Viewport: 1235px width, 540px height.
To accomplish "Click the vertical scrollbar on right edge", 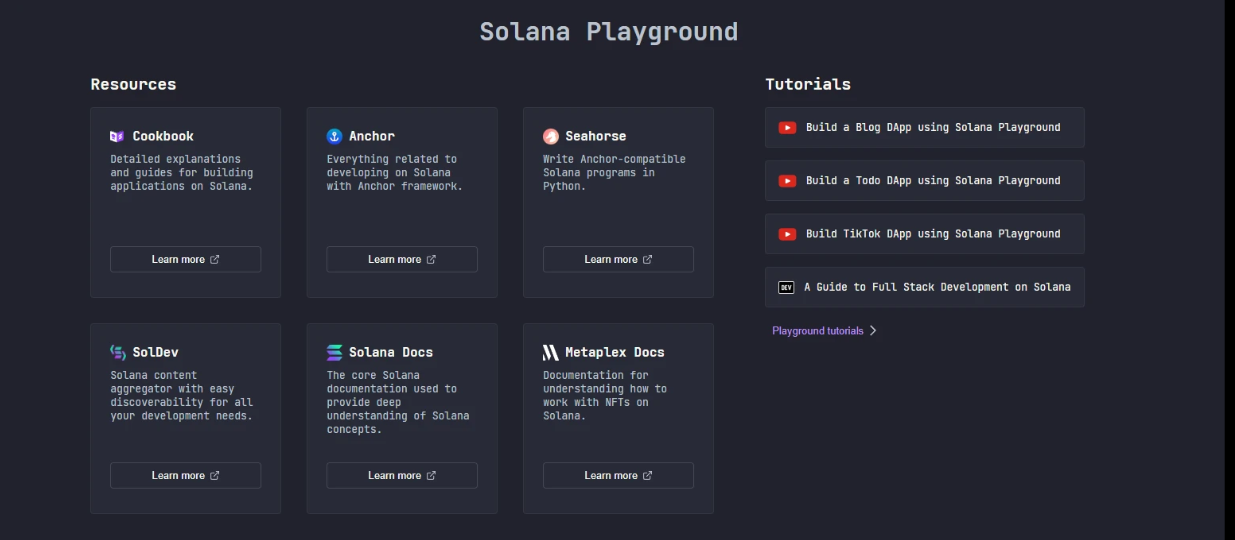I will click(1229, 270).
